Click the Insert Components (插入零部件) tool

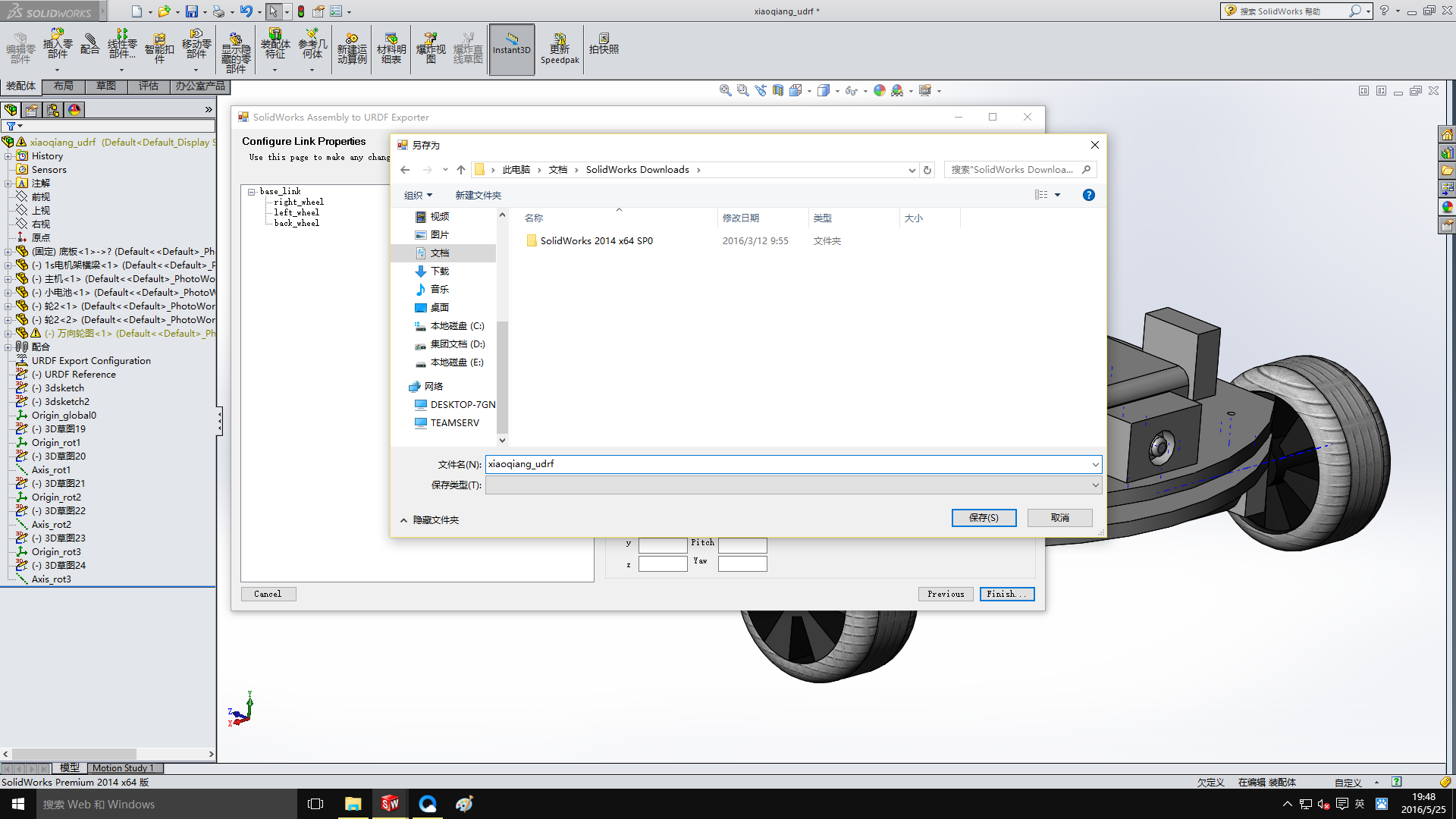point(58,45)
